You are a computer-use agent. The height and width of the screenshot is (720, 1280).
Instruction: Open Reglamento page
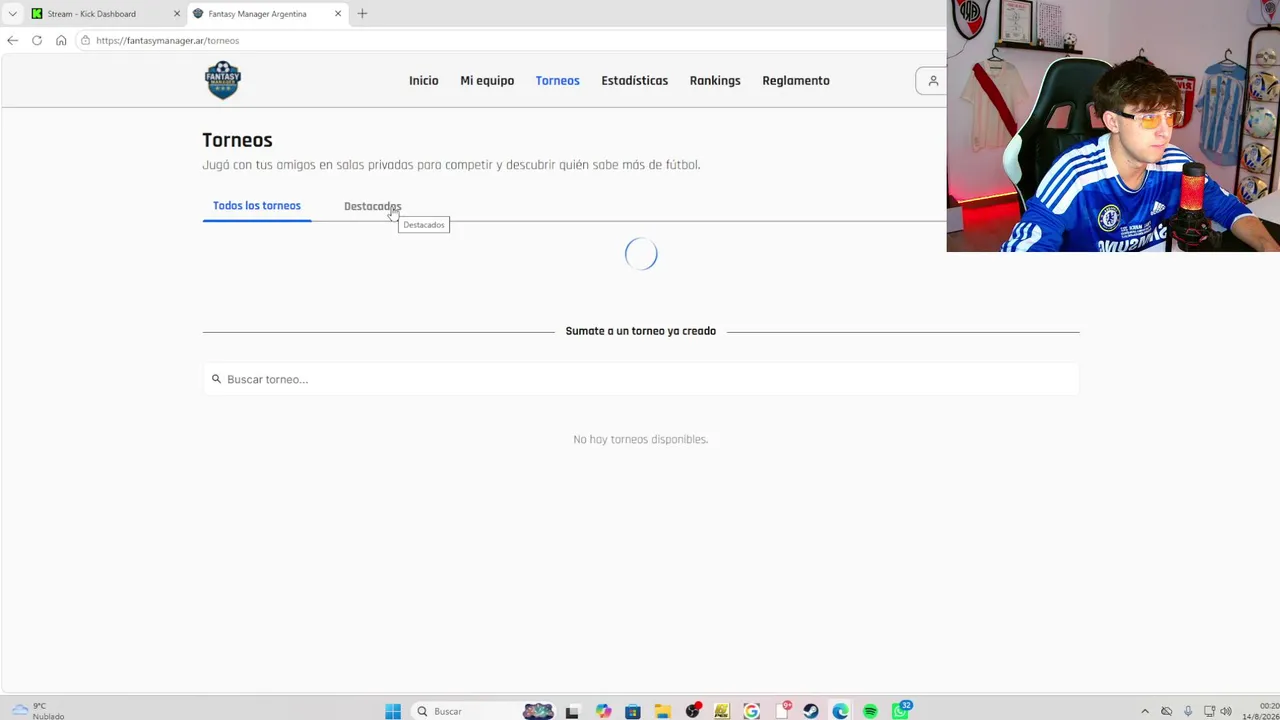click(796, 81)
